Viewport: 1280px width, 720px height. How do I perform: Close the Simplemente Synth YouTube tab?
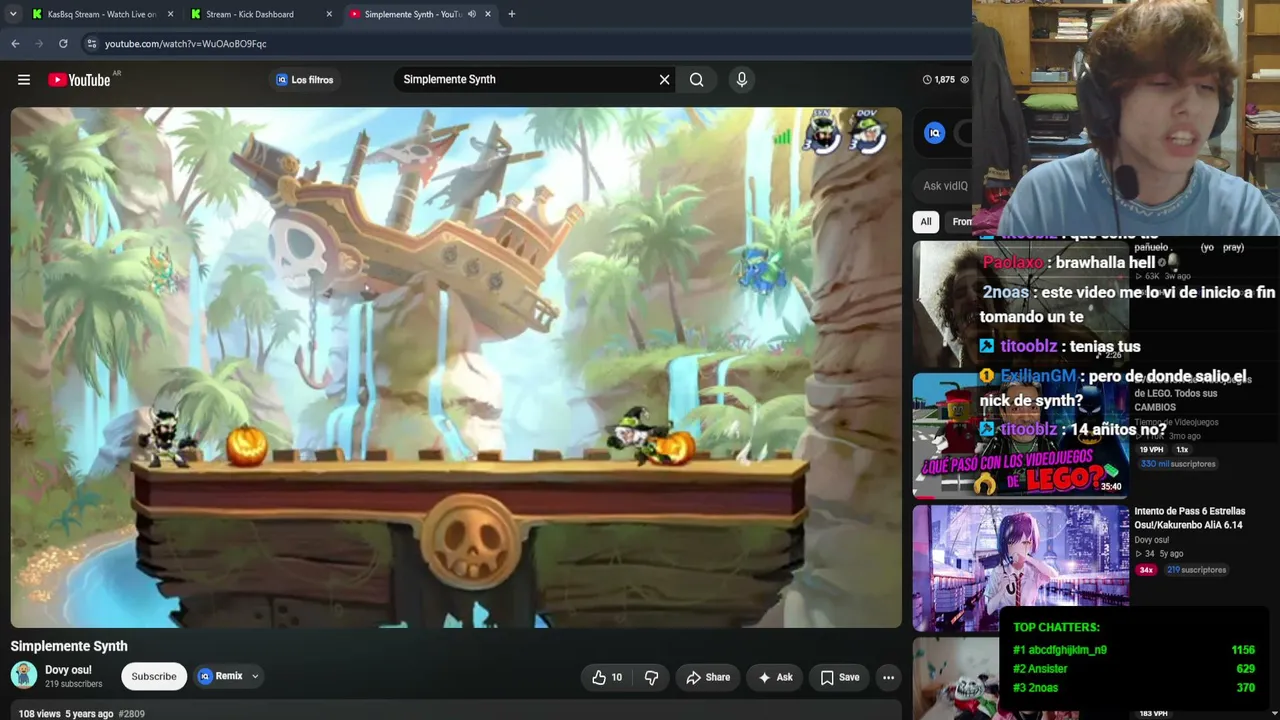(x=488, y=14)
